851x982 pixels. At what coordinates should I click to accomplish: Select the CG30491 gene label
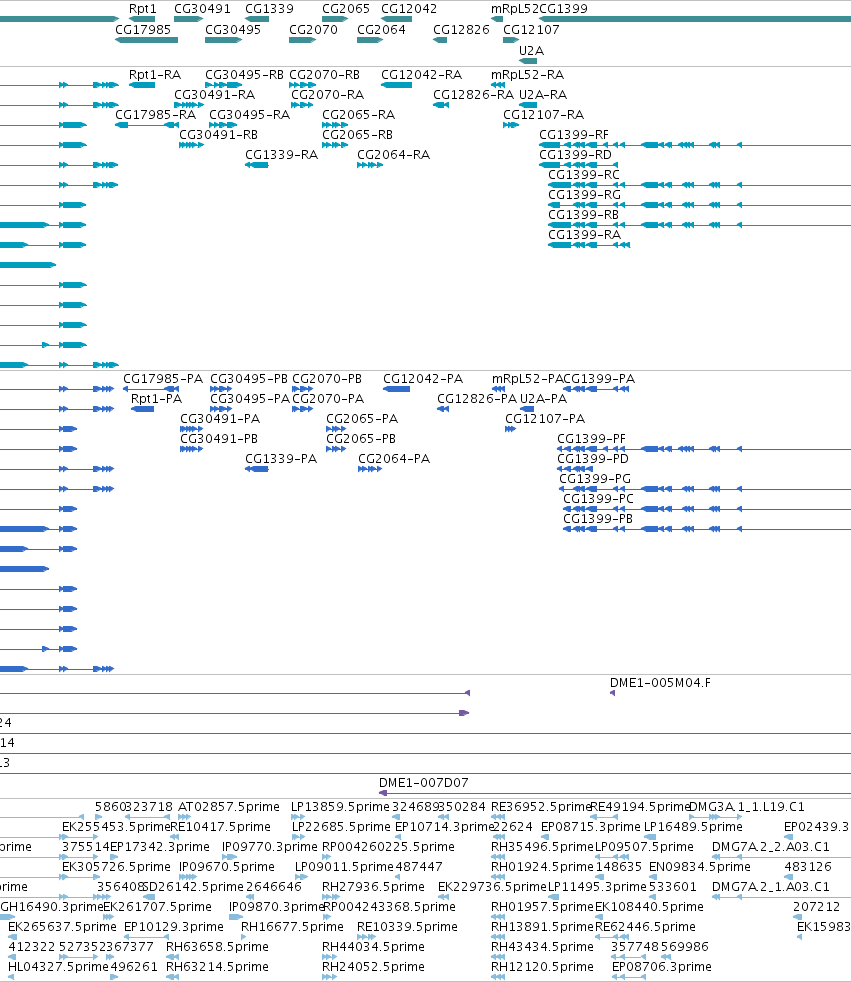pos(202,9)
